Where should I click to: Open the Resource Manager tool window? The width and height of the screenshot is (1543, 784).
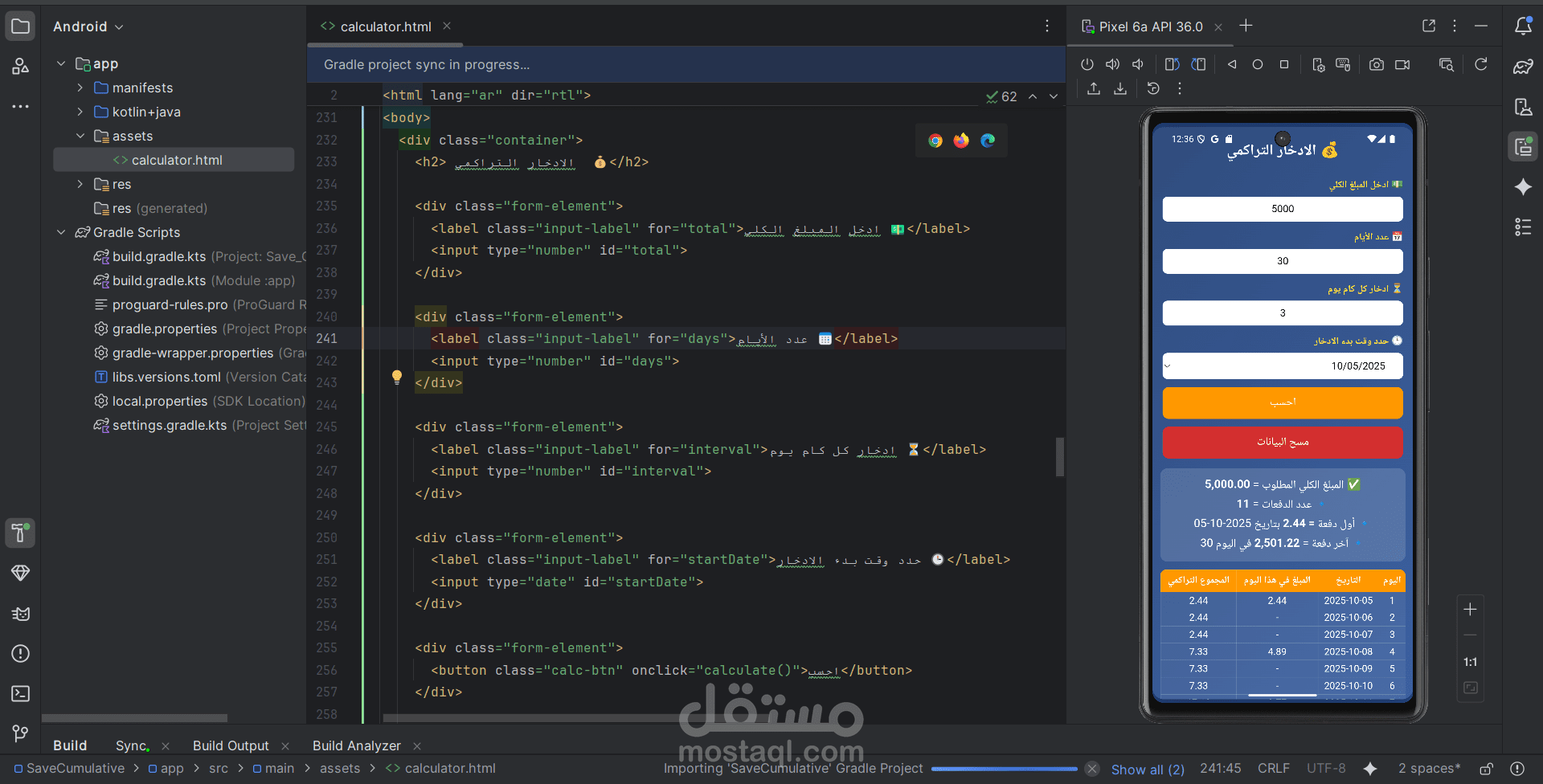pyautogui.click(x=20, y=66)
